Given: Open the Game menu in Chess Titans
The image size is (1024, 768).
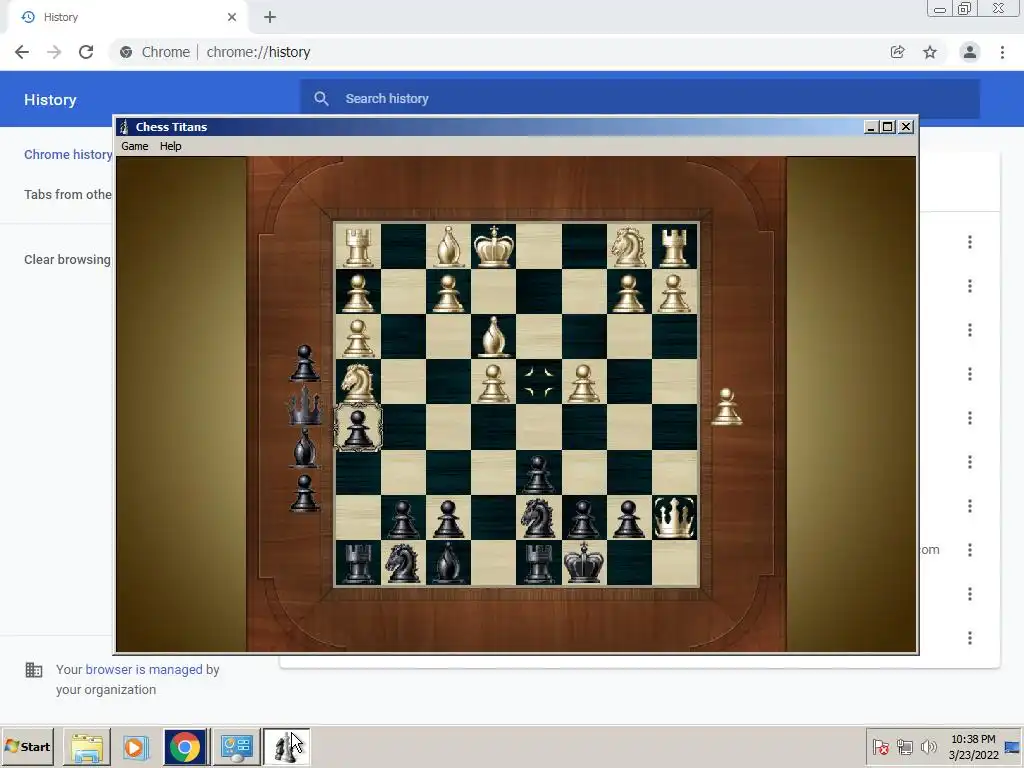Looking at the screenshot, I should point(135,146).
